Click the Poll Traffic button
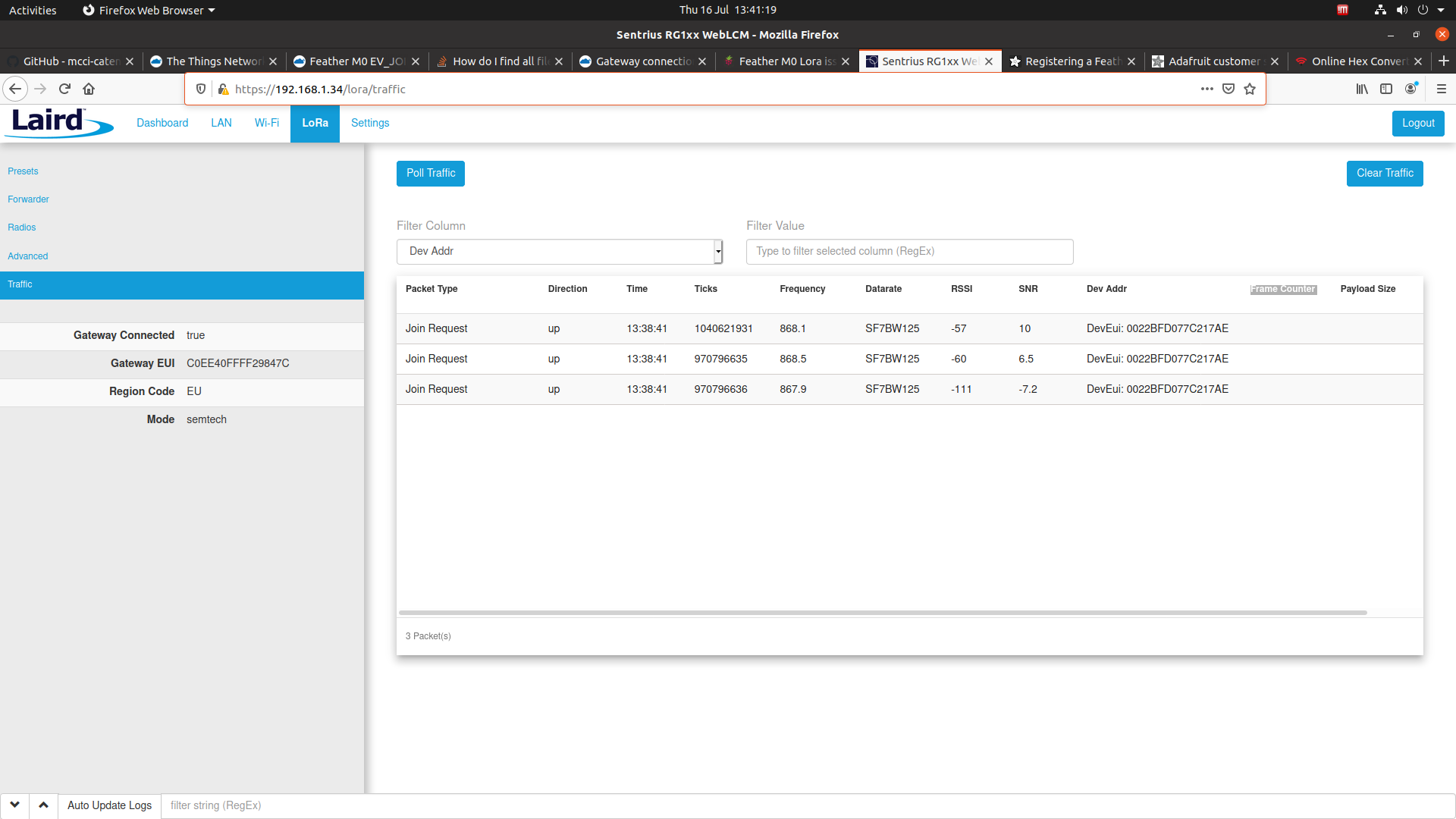Viewport: 1456px width, 819px height. pyautogui.click(x=431, y=173)
